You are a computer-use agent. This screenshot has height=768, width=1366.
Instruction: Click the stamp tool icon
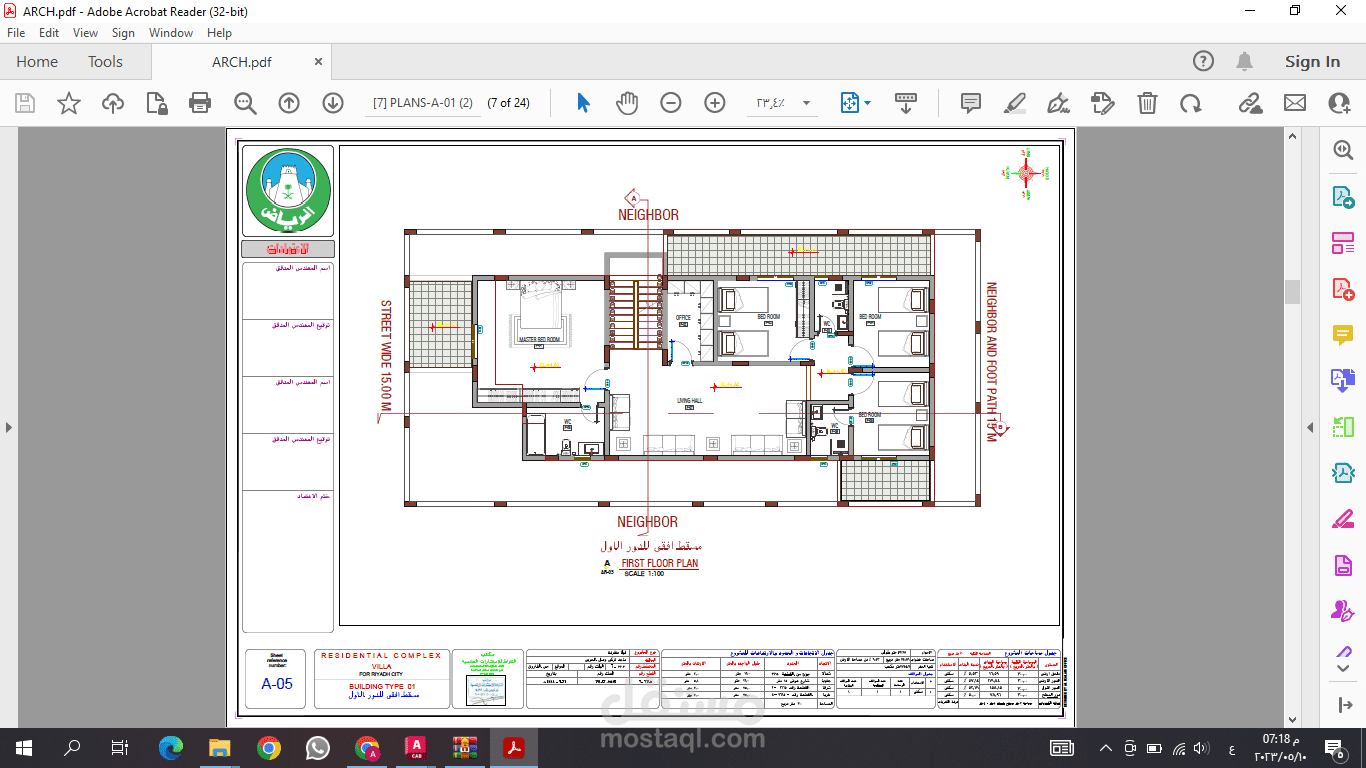[1102, 103]
